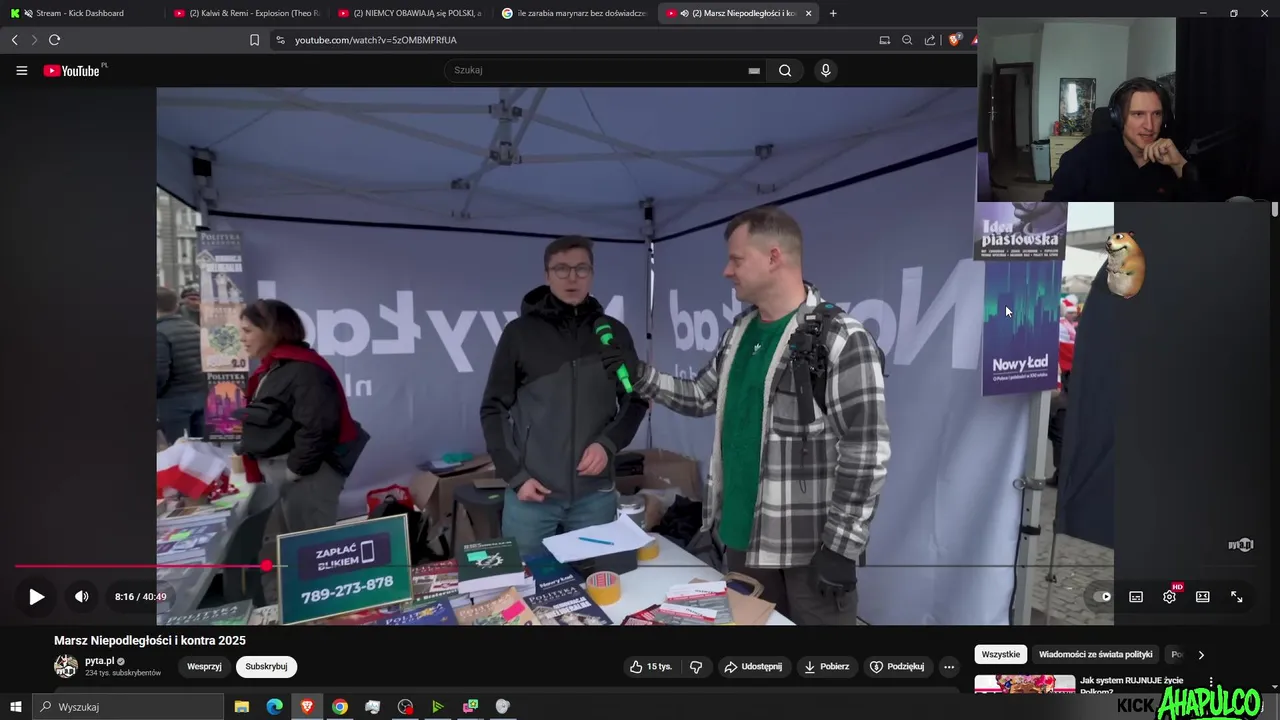This screenshot has height=720, width=1280.
Task: Open more actions three-dot menu below video
Action: click(x=949, y=667)
